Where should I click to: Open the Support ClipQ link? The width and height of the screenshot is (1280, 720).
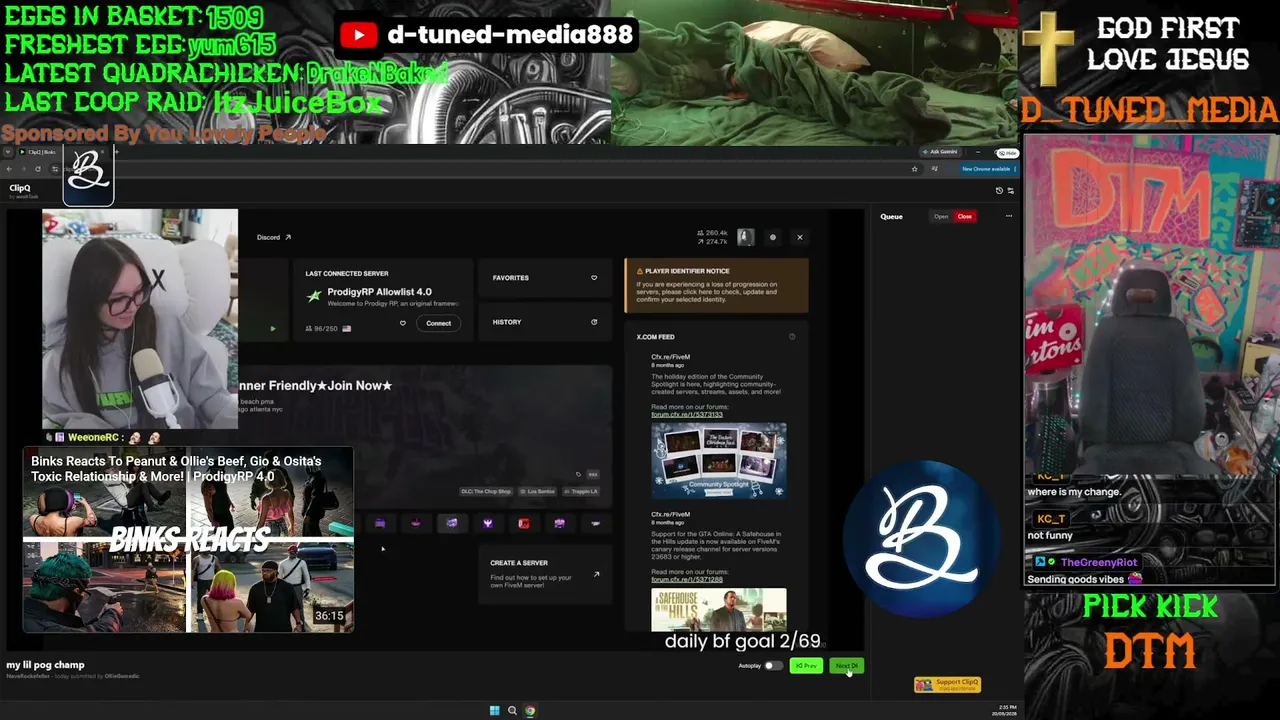pyautogui.click(x=948, y=684)
